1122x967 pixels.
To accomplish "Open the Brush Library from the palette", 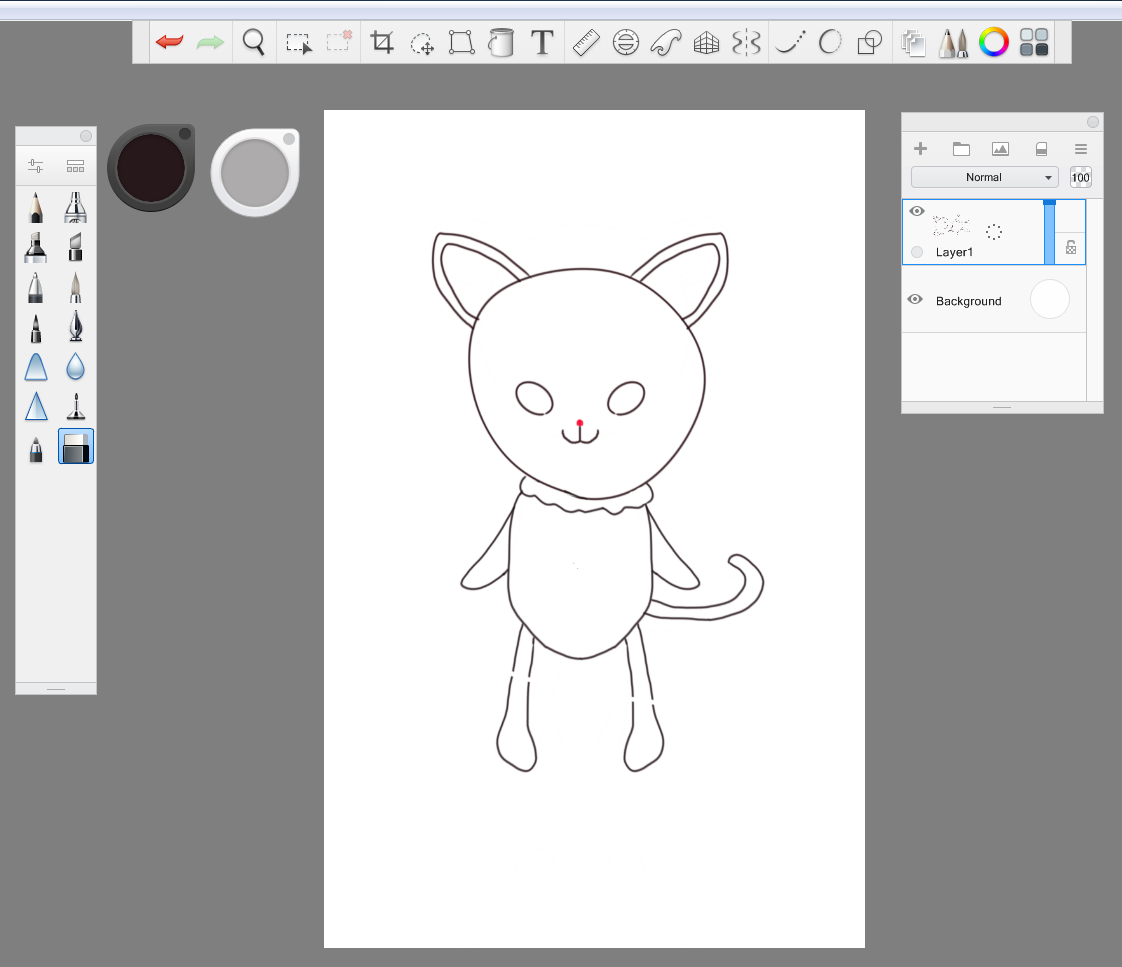I will (75, 165).
